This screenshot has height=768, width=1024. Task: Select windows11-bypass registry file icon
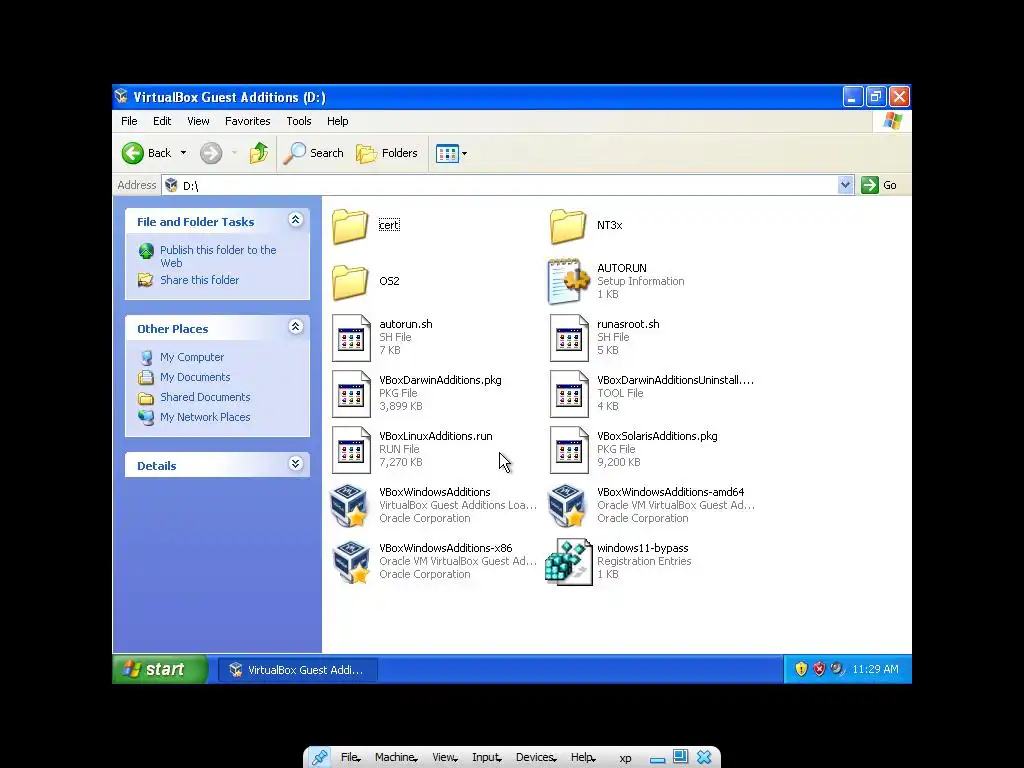click(x=568, y=562)
